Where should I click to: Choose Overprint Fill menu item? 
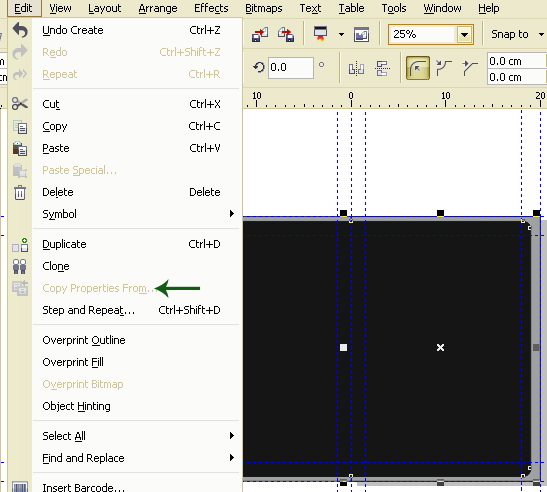[136, 362]
